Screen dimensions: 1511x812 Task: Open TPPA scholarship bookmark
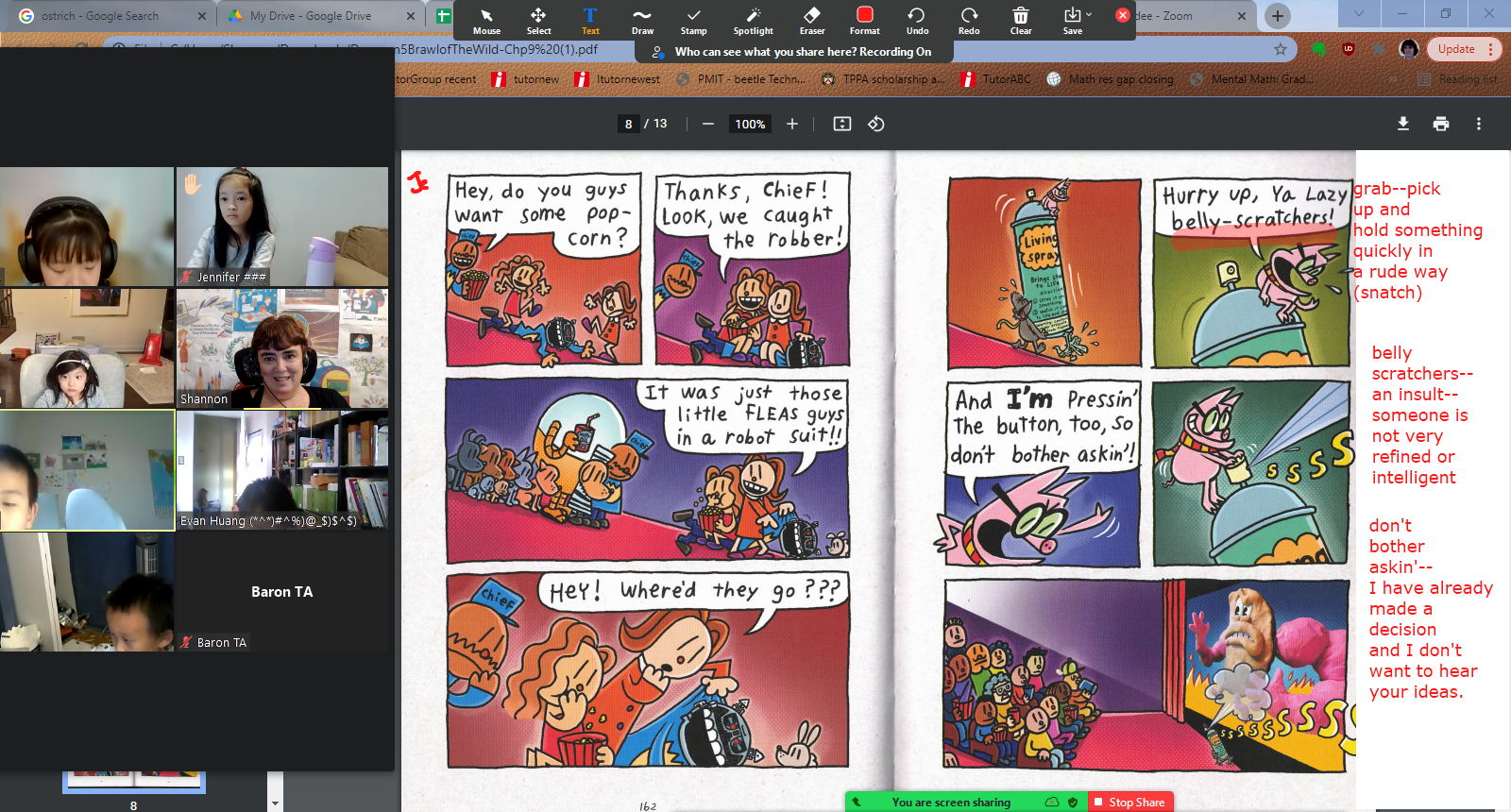883,79
